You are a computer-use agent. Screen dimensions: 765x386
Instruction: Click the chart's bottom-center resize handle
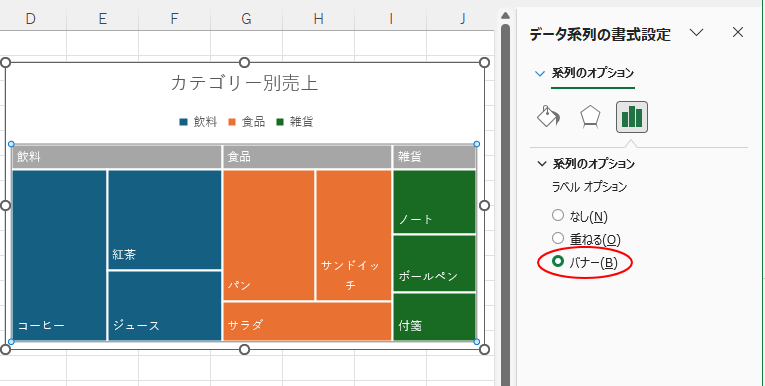(245, 349)
